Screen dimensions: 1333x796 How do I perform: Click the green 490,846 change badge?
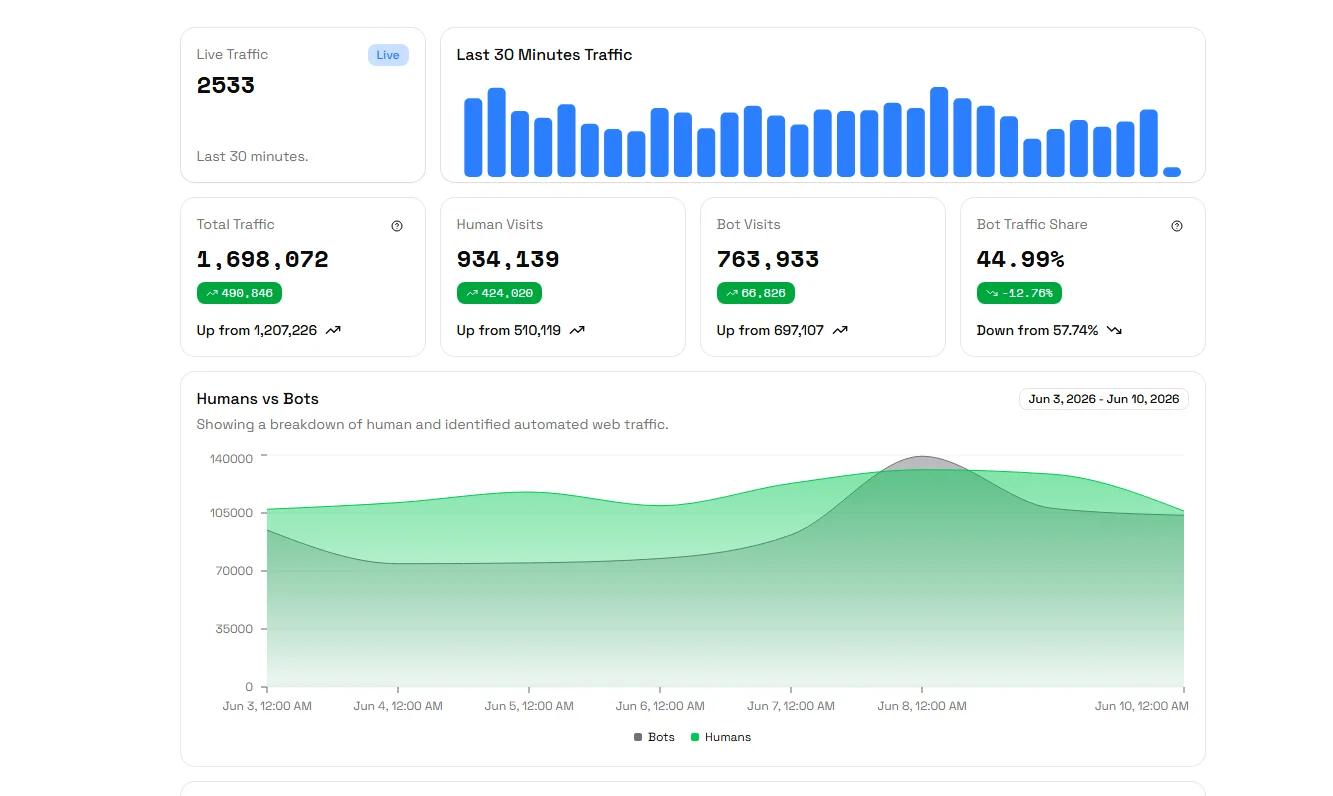(239, 293)
